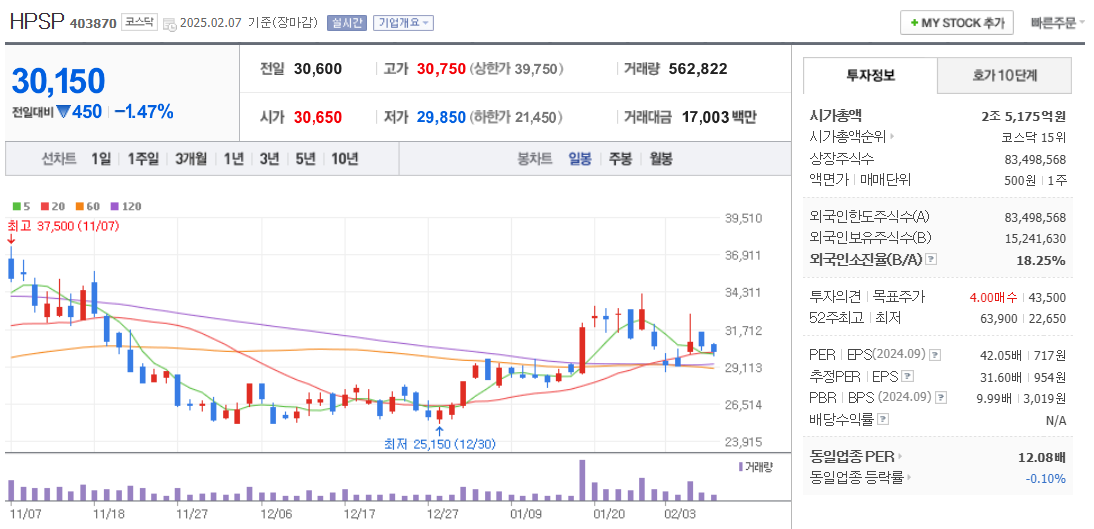Select the 10년 line chart period

tap(345, 159)
